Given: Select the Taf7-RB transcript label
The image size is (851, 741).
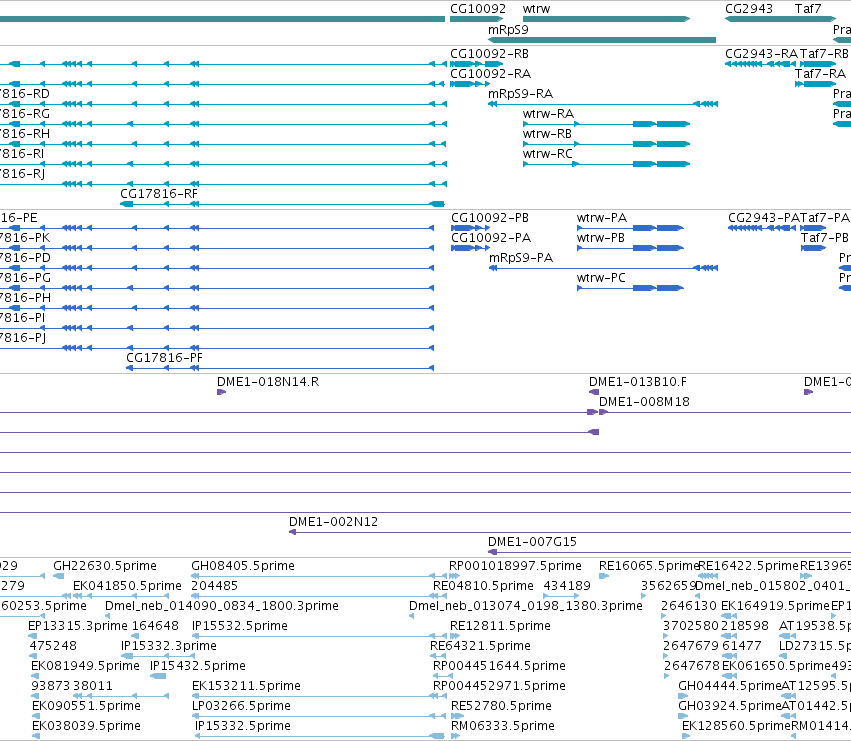Looking at the screenshot, I should pyautogui.click(x=824, y=54).
